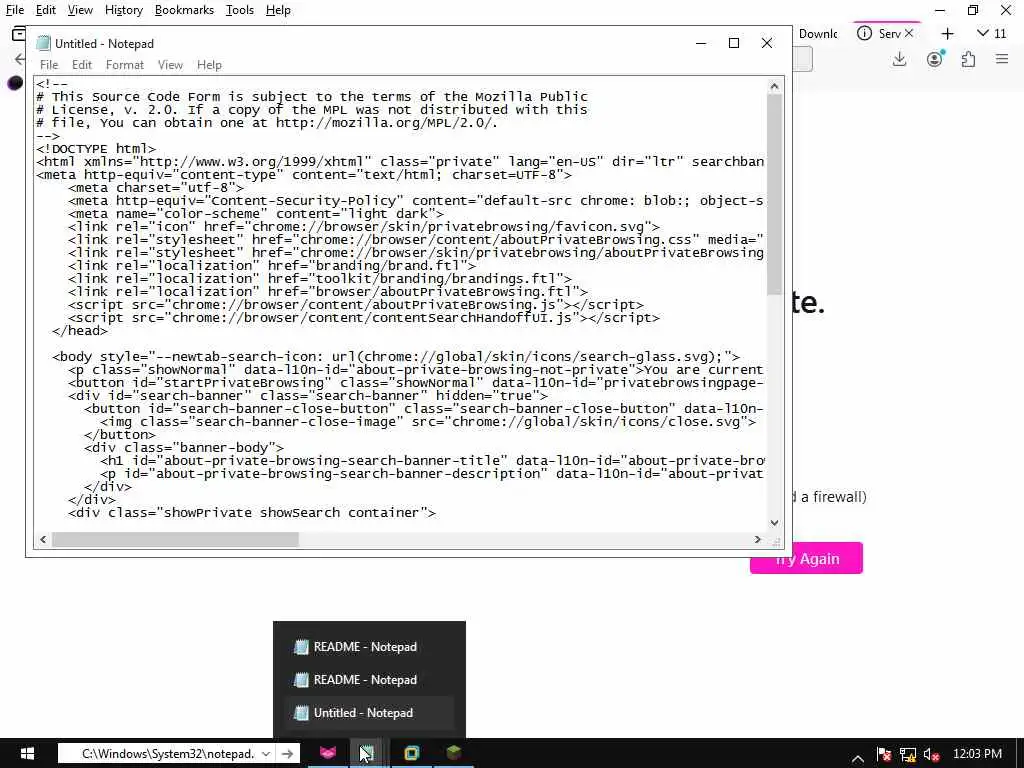Open browser Bookmarks menu
This screenshot has height=768, width=1024.
(x=184, y=10)
